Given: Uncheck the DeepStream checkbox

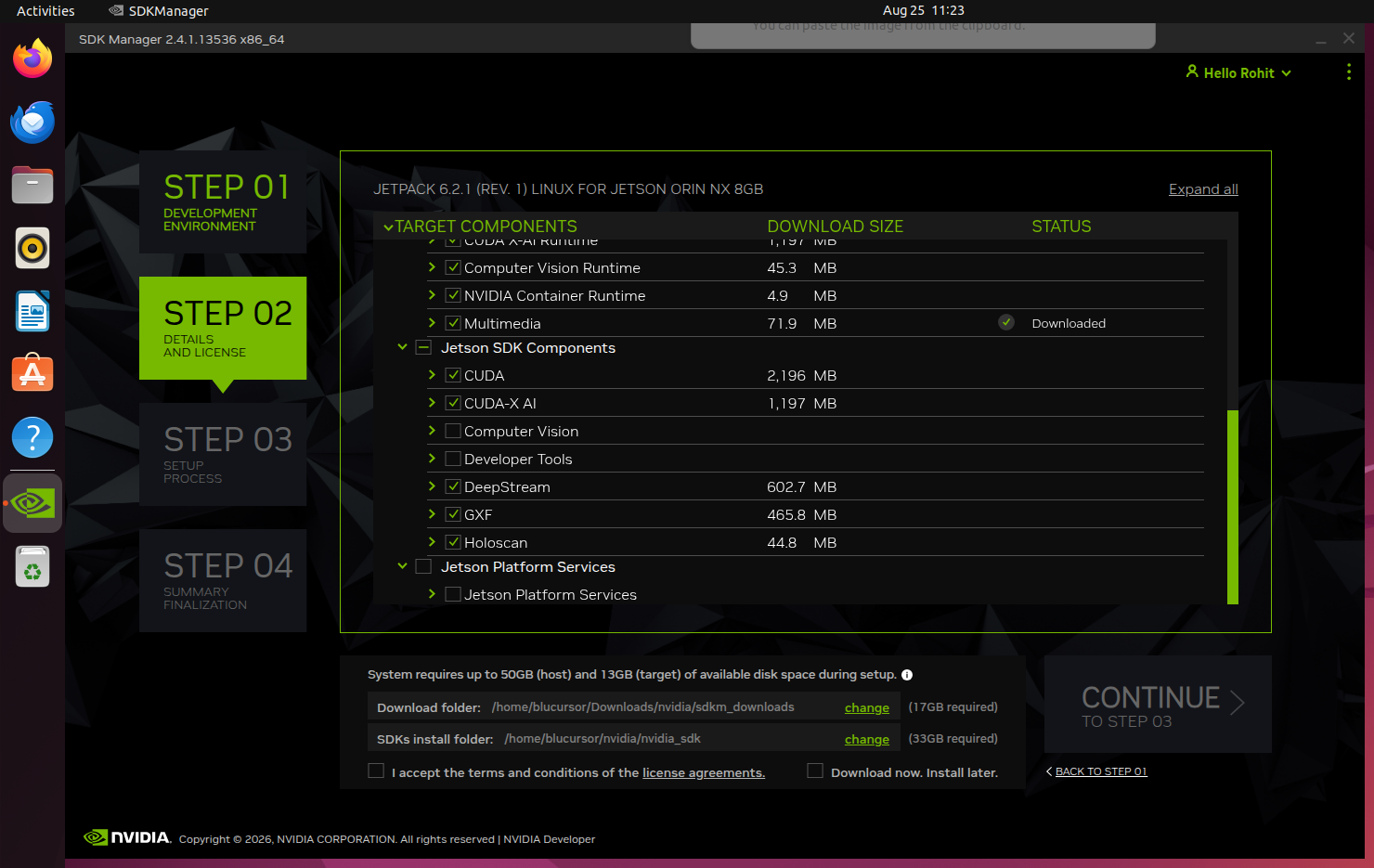Looking at the screenshot, I should [x=453, y=486].
